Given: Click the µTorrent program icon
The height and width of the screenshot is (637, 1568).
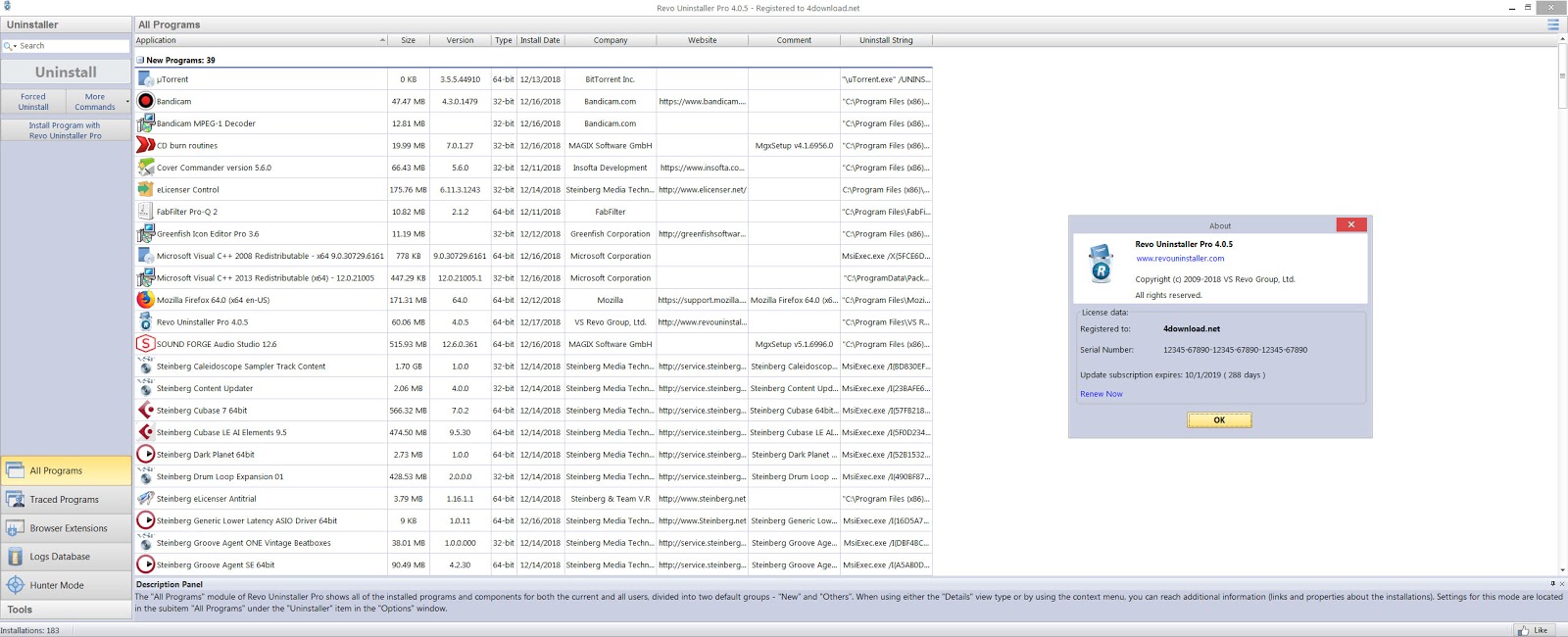Looking at the screenshot, I should (x=145, y=79).
